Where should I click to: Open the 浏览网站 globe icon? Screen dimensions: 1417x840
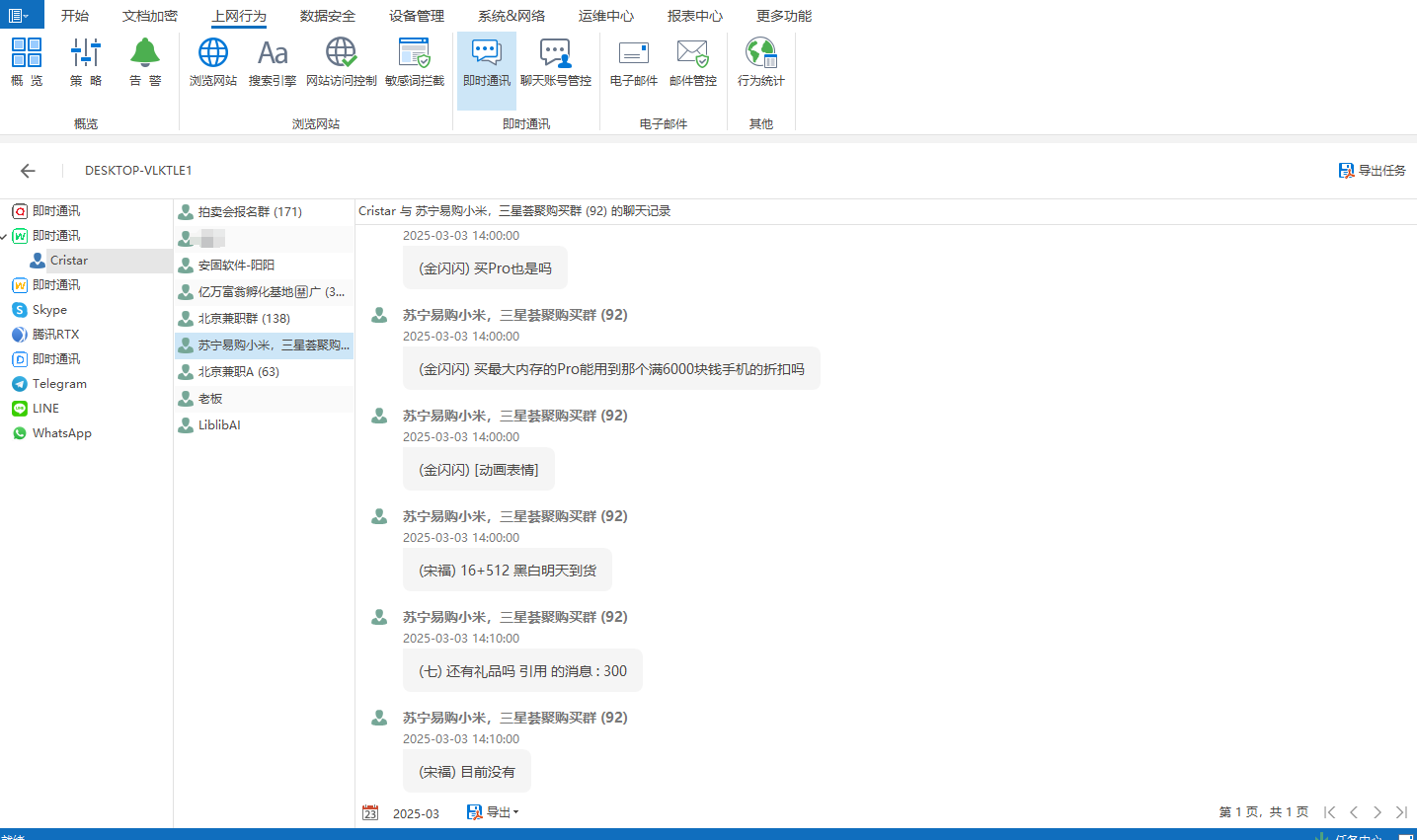(212, 53)
